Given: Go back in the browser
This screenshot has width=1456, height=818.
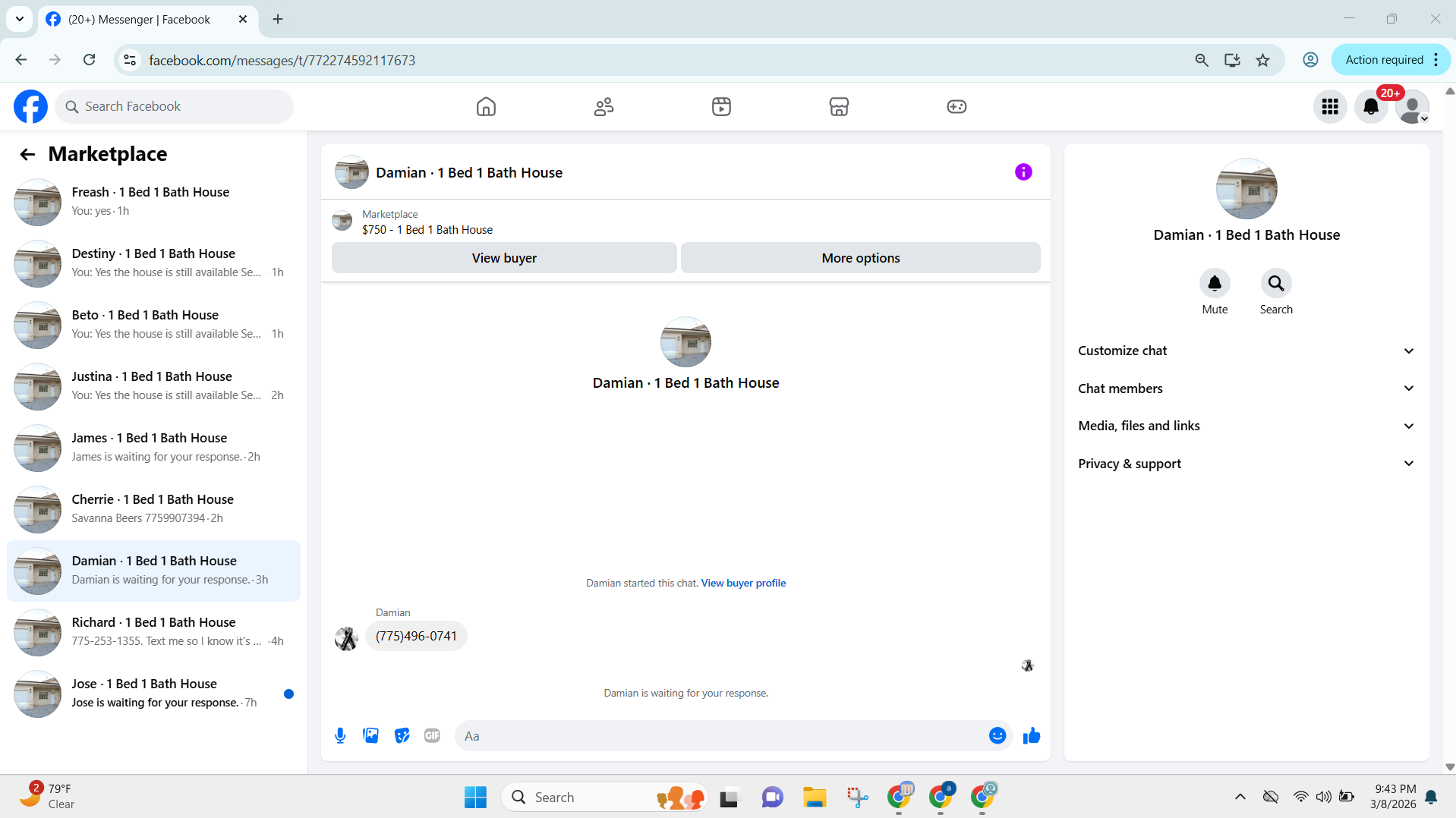Looking at the screenshot, I should pyautogui.click(x=21, y=60).
